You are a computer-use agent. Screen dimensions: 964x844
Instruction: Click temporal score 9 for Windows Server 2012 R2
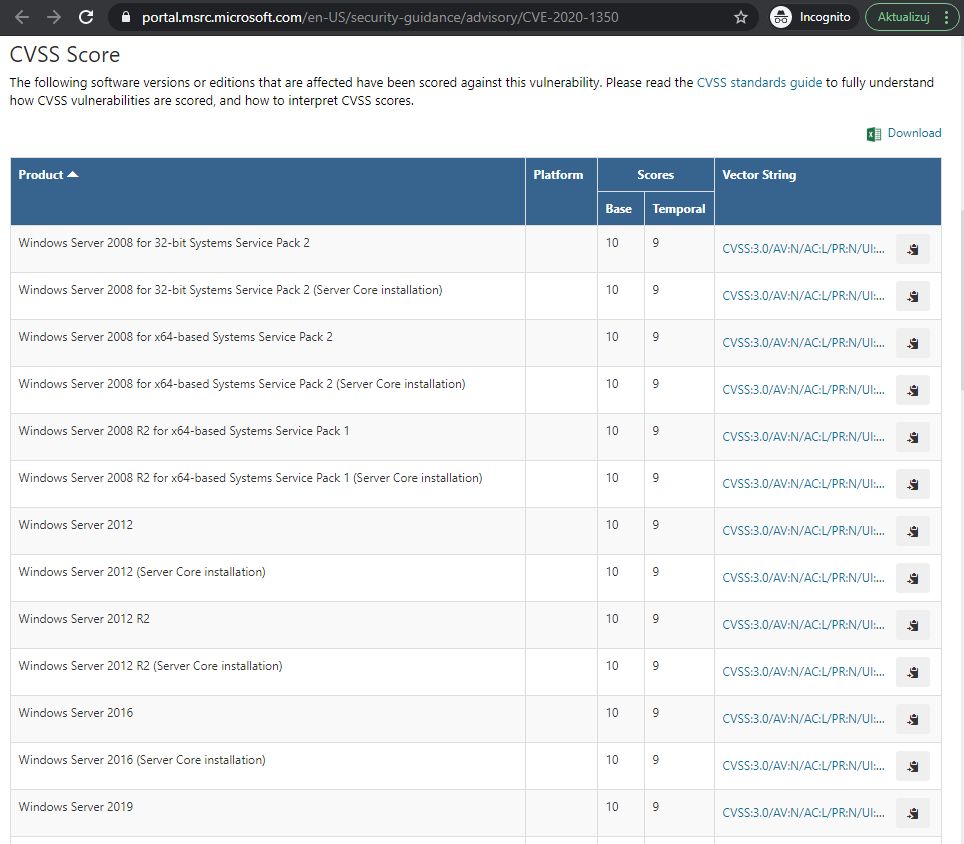click(655, 619)
